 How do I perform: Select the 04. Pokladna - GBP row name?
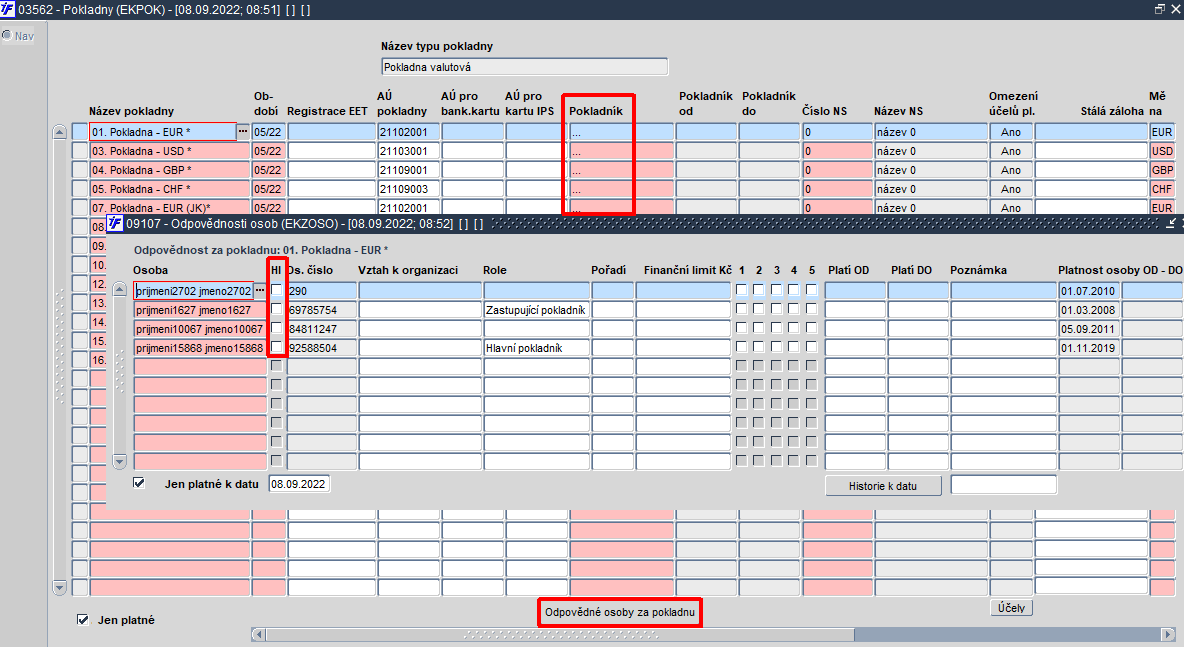tap(170, 170)
